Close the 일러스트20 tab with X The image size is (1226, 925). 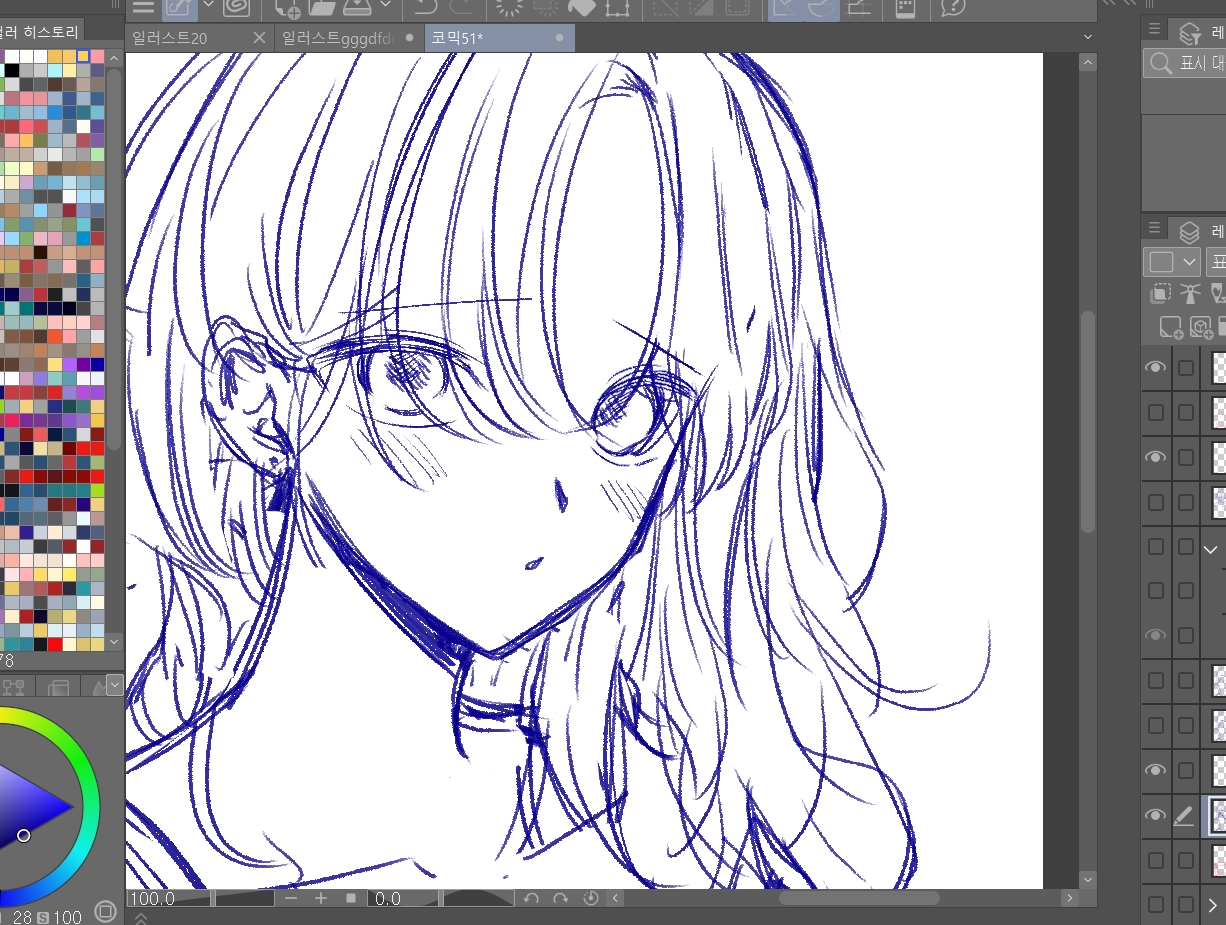click(259, 38)
